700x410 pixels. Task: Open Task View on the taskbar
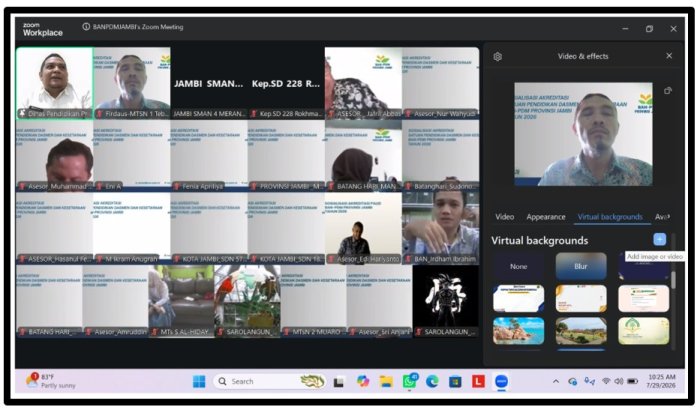pos(339,382)
